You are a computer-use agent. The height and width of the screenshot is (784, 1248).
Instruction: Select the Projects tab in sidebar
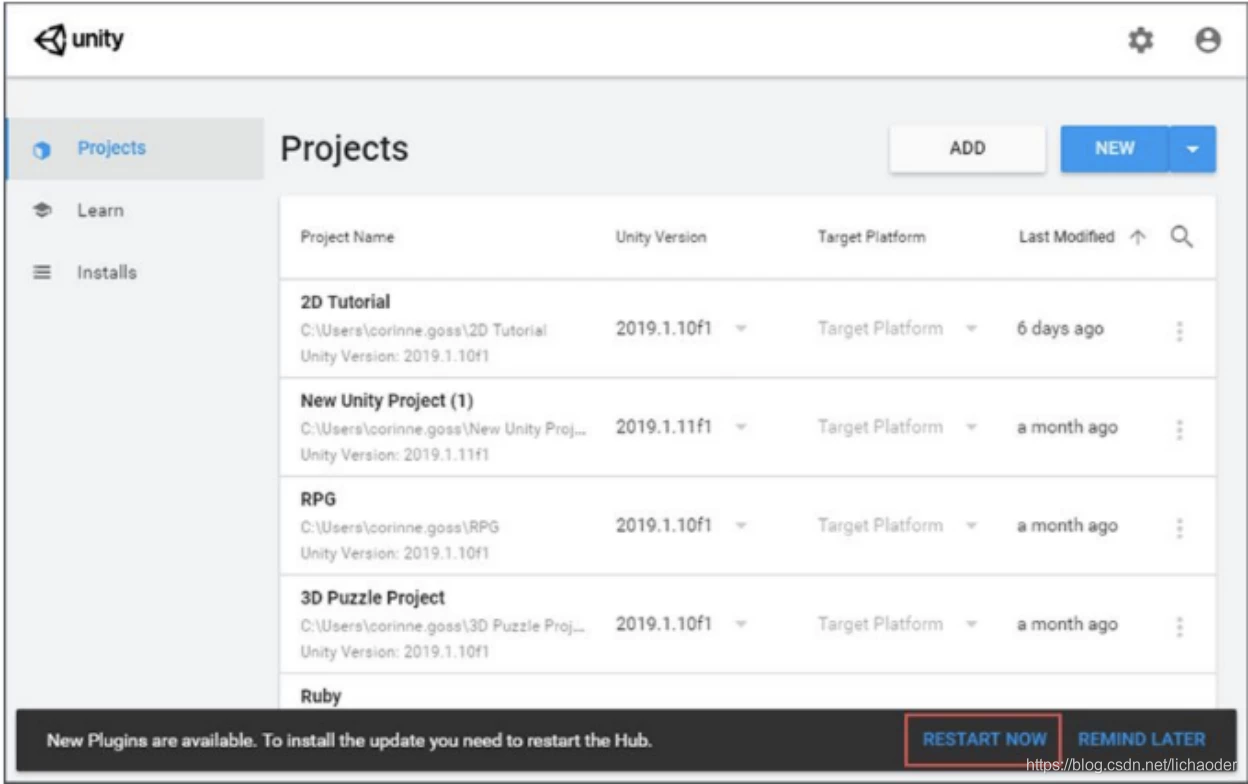coord(135,149)
